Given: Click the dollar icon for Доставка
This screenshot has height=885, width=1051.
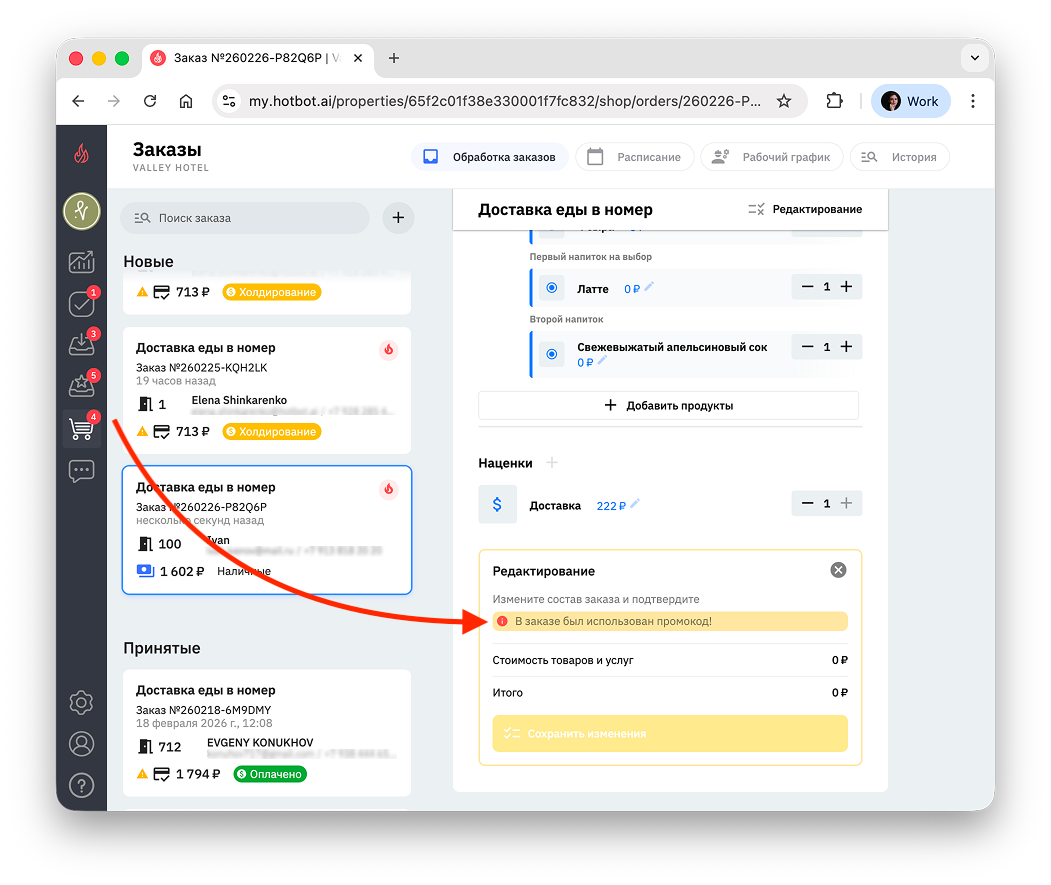Looking at the screenshot, I should tap(497, 504).
